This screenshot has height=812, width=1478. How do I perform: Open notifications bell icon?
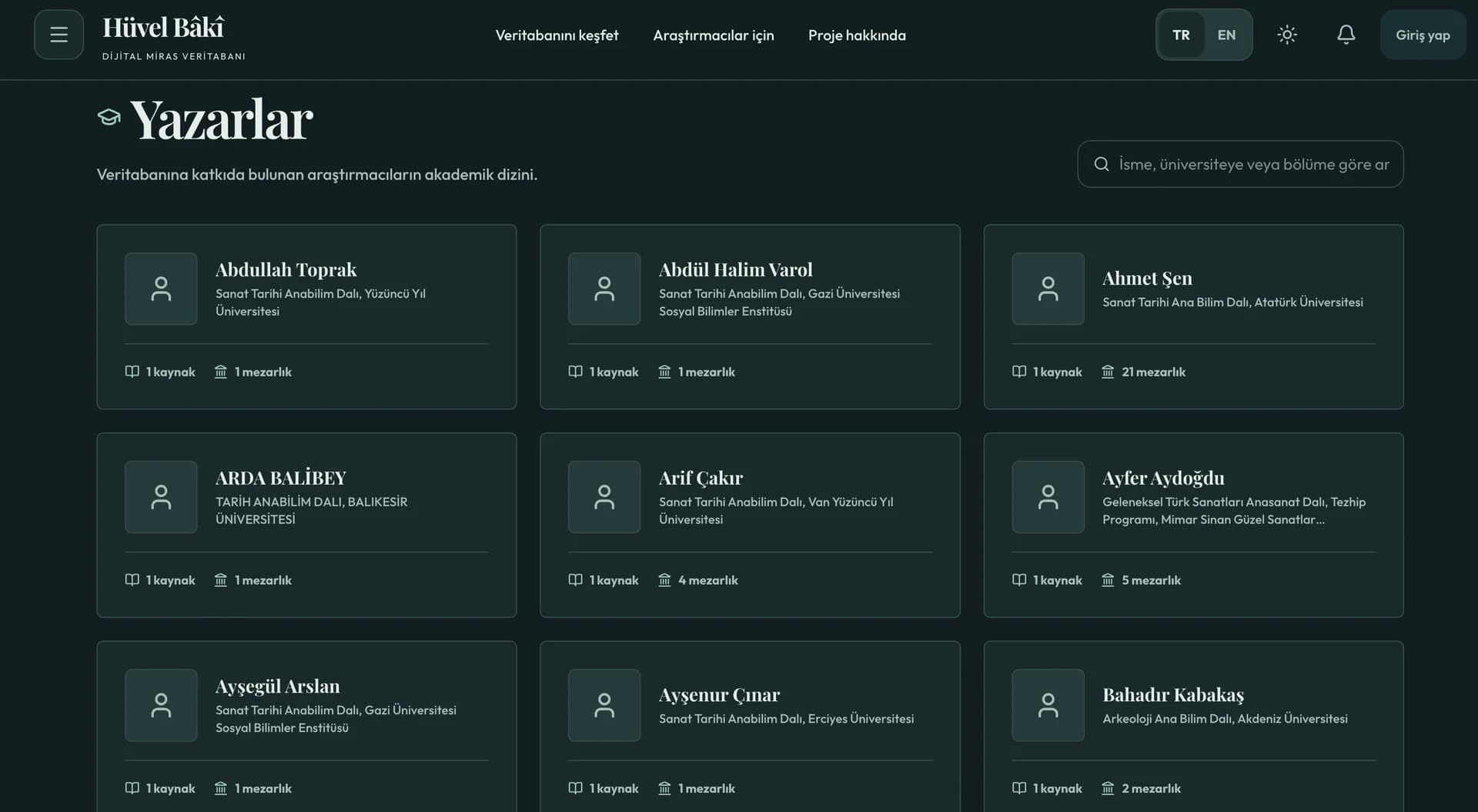click(1346, 35)
